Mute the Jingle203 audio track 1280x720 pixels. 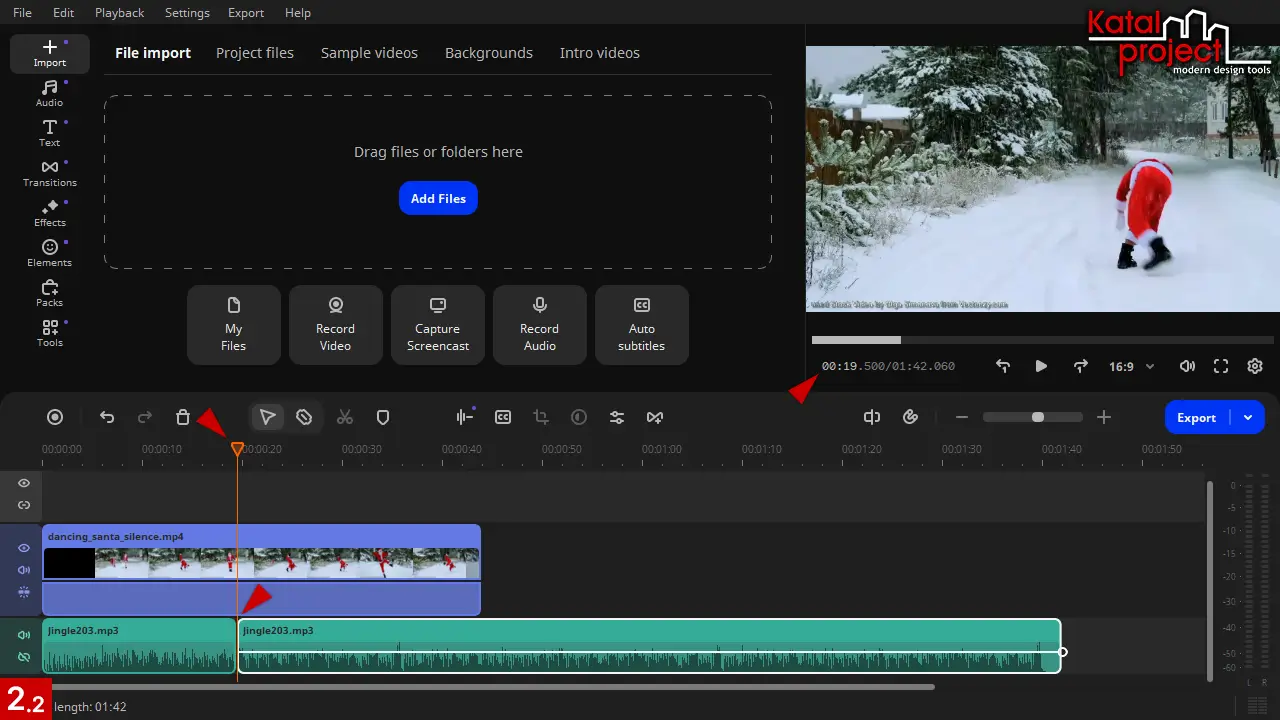24,635
